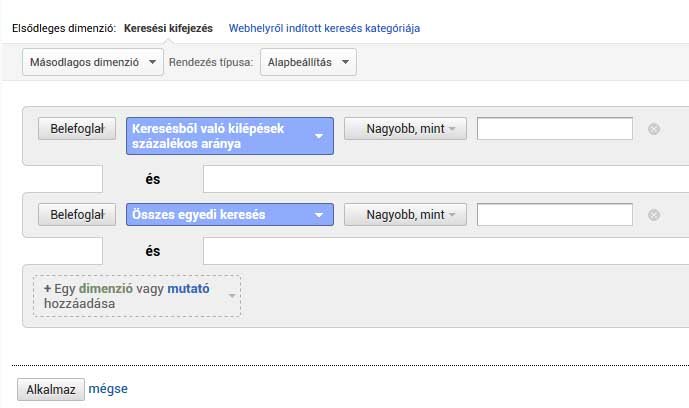Open first row's Nagyobb, mint operator dropdown
This screenshot has height=408, width=689.
pyautogui.click(x=405, y=129)
